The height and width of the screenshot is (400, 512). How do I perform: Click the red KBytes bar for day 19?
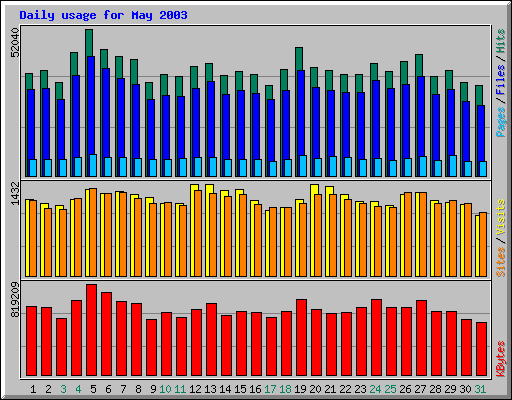[x=301, y=338]
